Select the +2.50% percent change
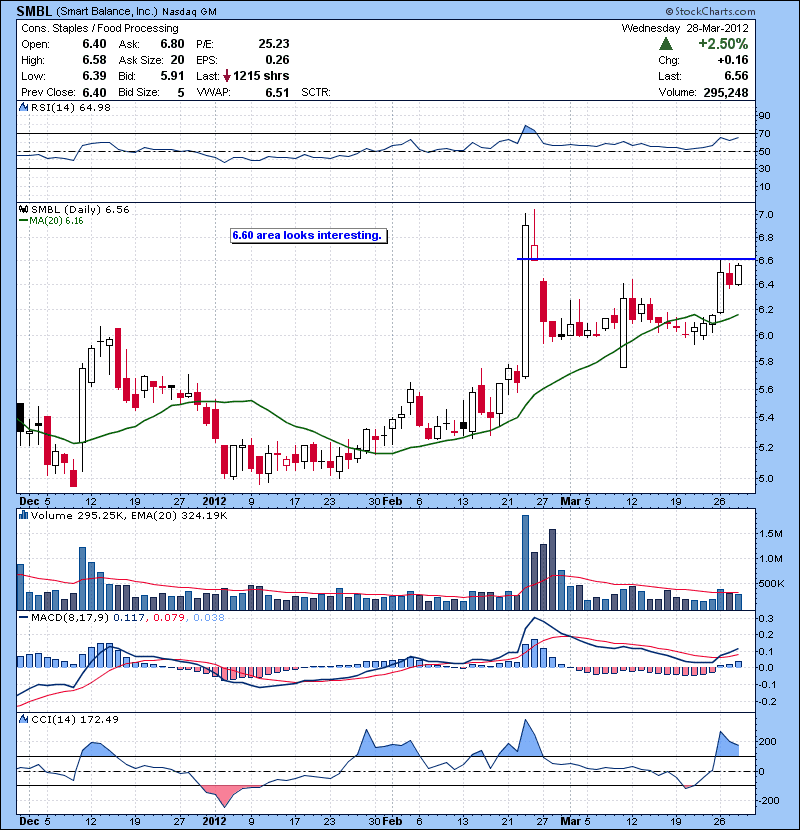Image resolution: width=800 pixels, height=830 pixels. pos(723,43)
